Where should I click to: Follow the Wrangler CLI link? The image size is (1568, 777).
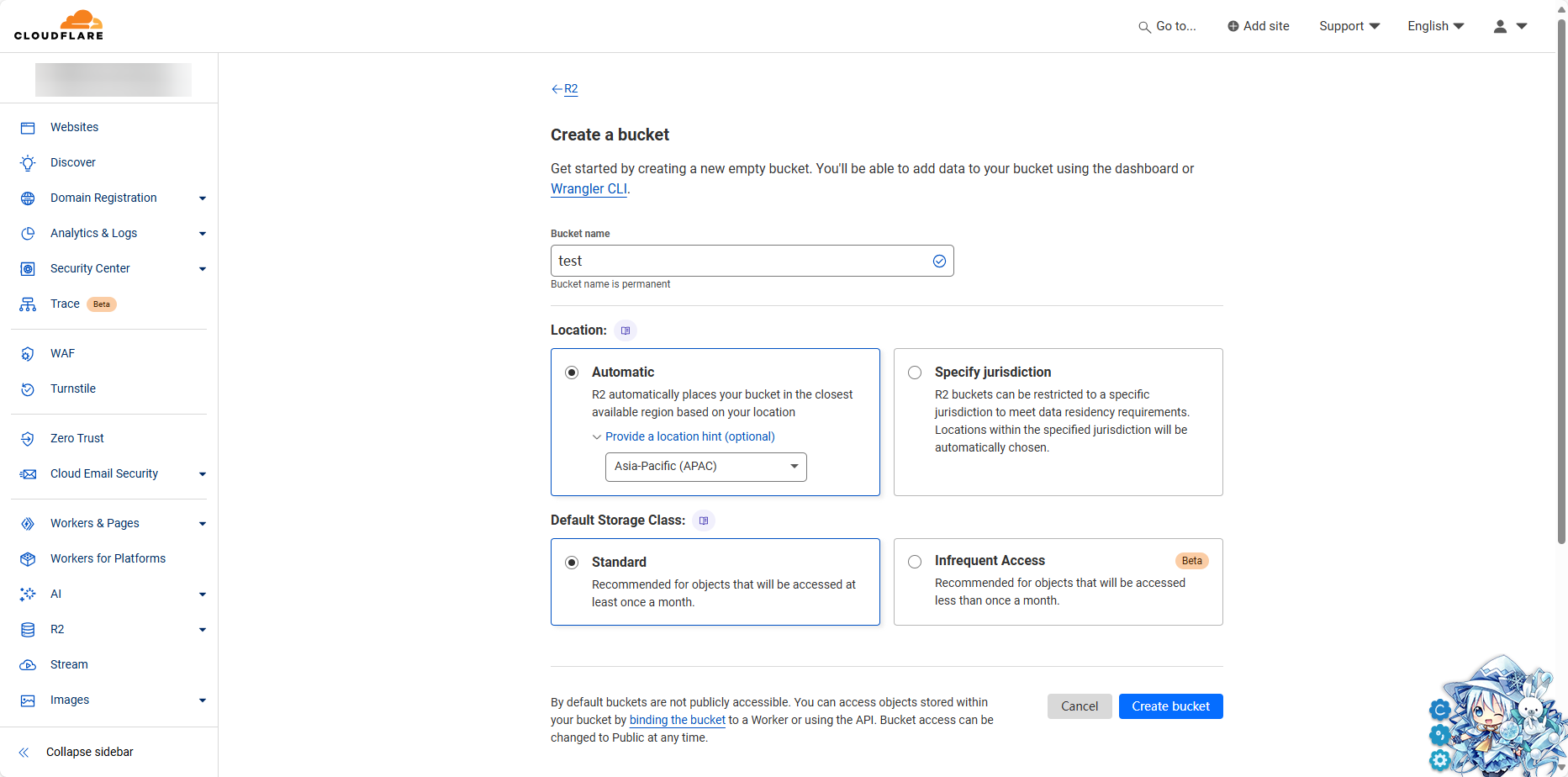coord(589,189)
